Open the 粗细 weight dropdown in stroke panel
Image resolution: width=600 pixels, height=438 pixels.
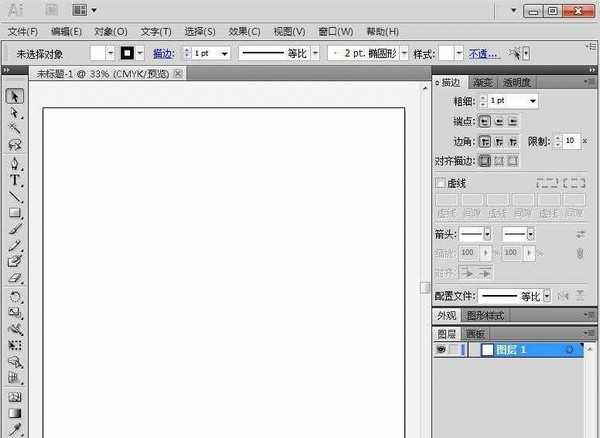click(533, 101)
